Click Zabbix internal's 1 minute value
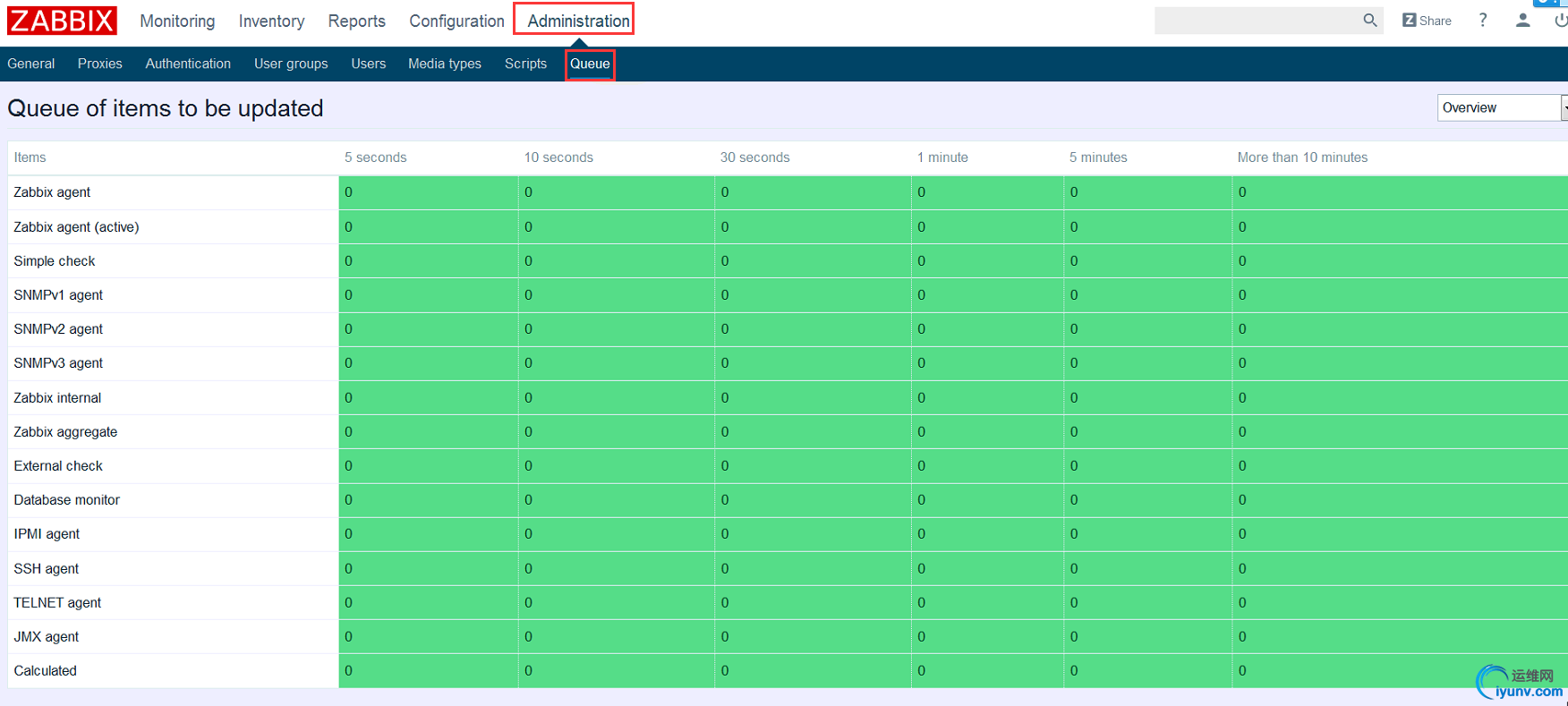This screenshot has width=1568, height=706. tap(921, 398)
